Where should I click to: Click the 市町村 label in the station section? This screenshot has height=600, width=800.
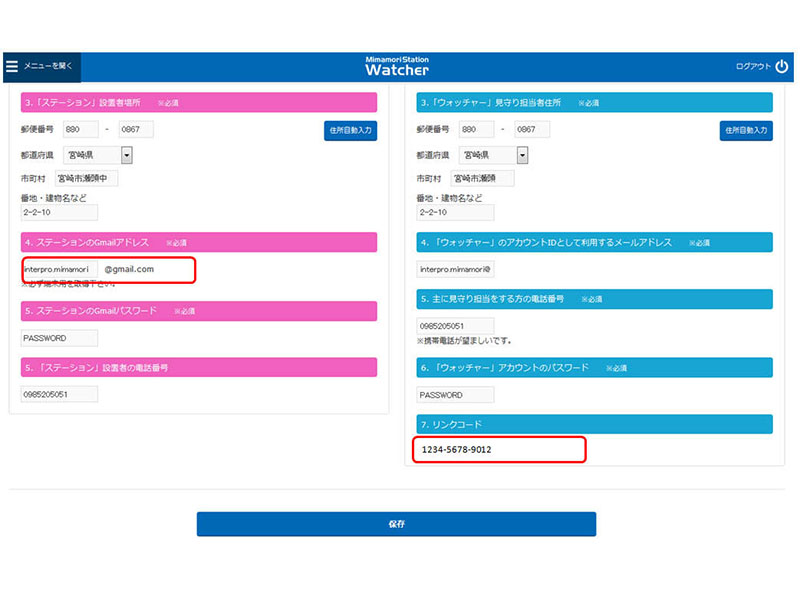(x=33, y=179)
